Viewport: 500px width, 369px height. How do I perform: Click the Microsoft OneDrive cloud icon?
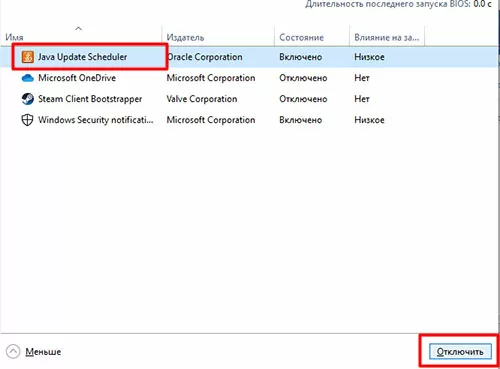point(27,78)
